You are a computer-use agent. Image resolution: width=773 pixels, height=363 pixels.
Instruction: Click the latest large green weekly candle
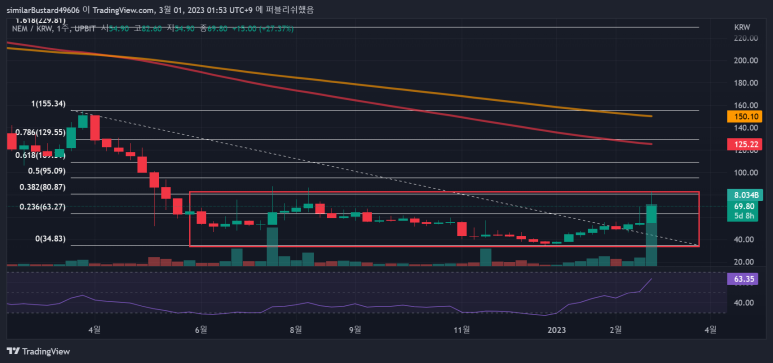click(x=651, y=214)
